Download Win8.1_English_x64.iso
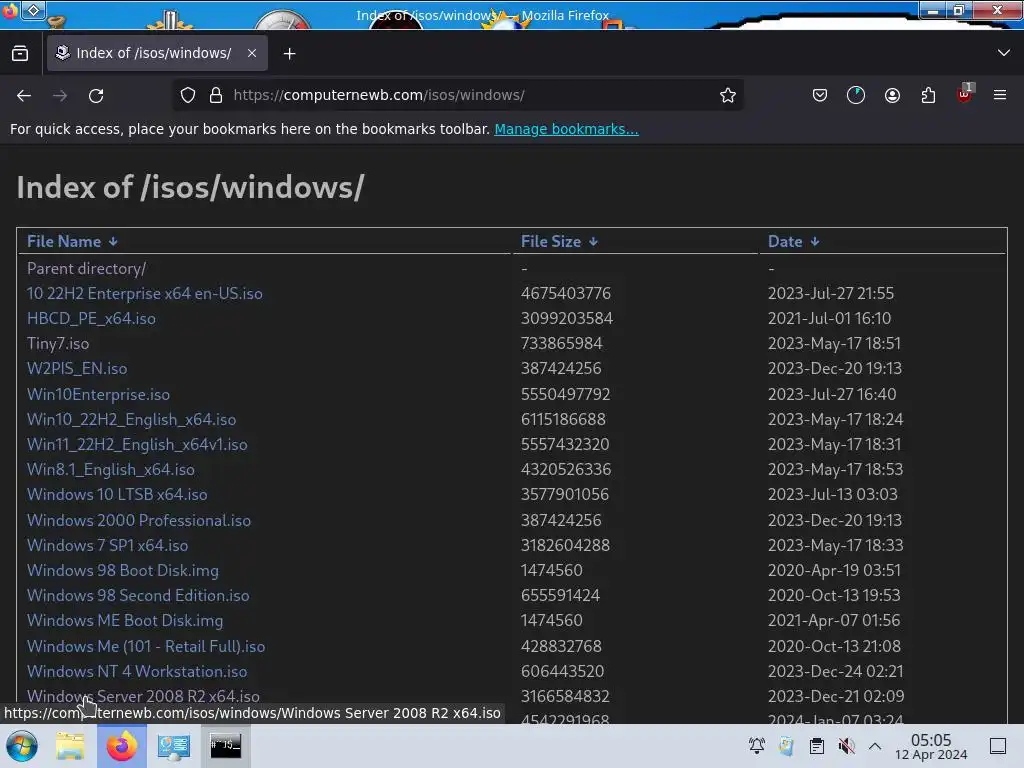The height and width of the screenshot is (768, 1024). (110, 470)
